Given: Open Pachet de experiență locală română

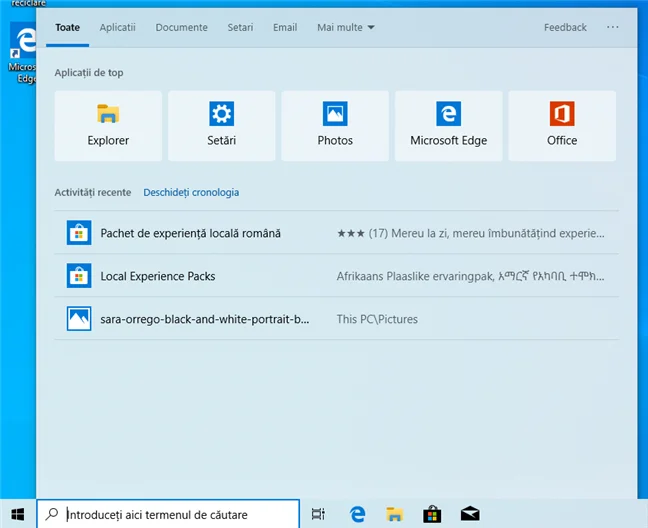Looking at the screenshot, I should (x=336, y=233).
